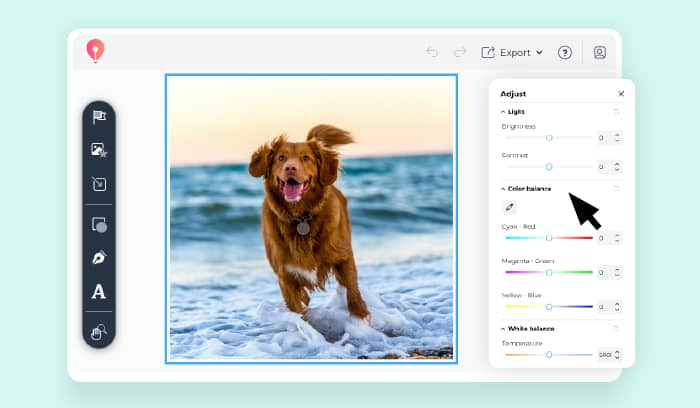Viewport: 700px width, 408px height.
Task: Open the help question mark
Action: 565,53
